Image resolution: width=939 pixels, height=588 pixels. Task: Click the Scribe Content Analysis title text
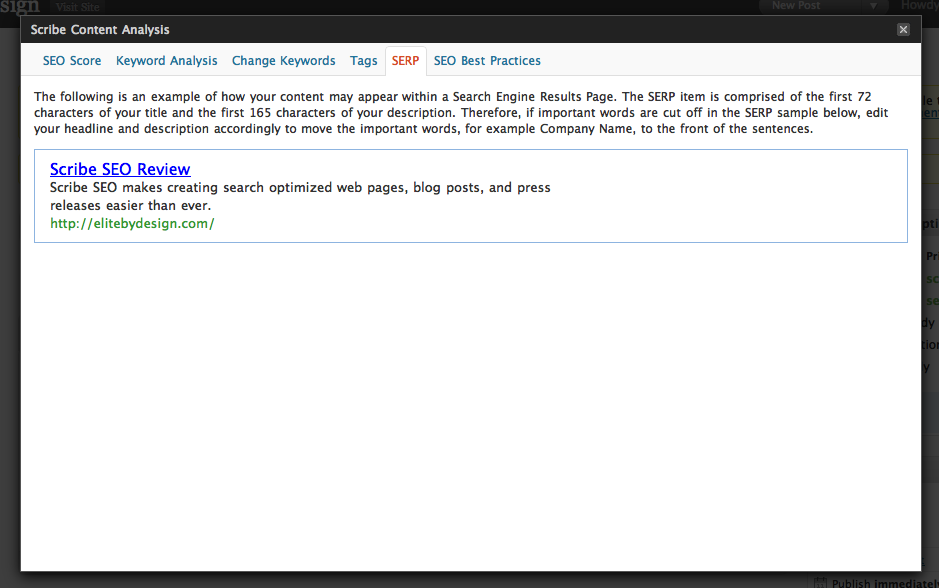pyautogui.click(x=100, y=29)
